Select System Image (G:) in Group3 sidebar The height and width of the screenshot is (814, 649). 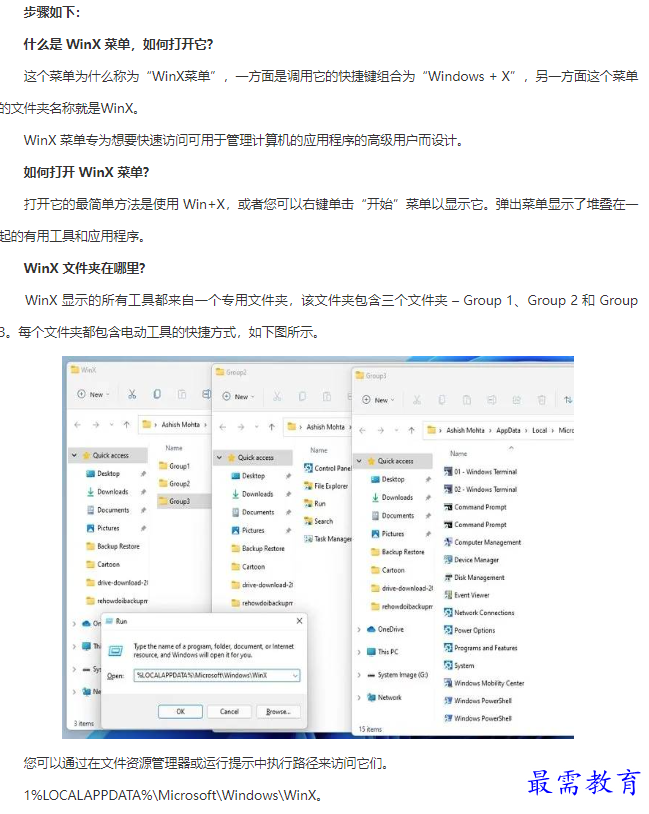(x=398, y=675)
